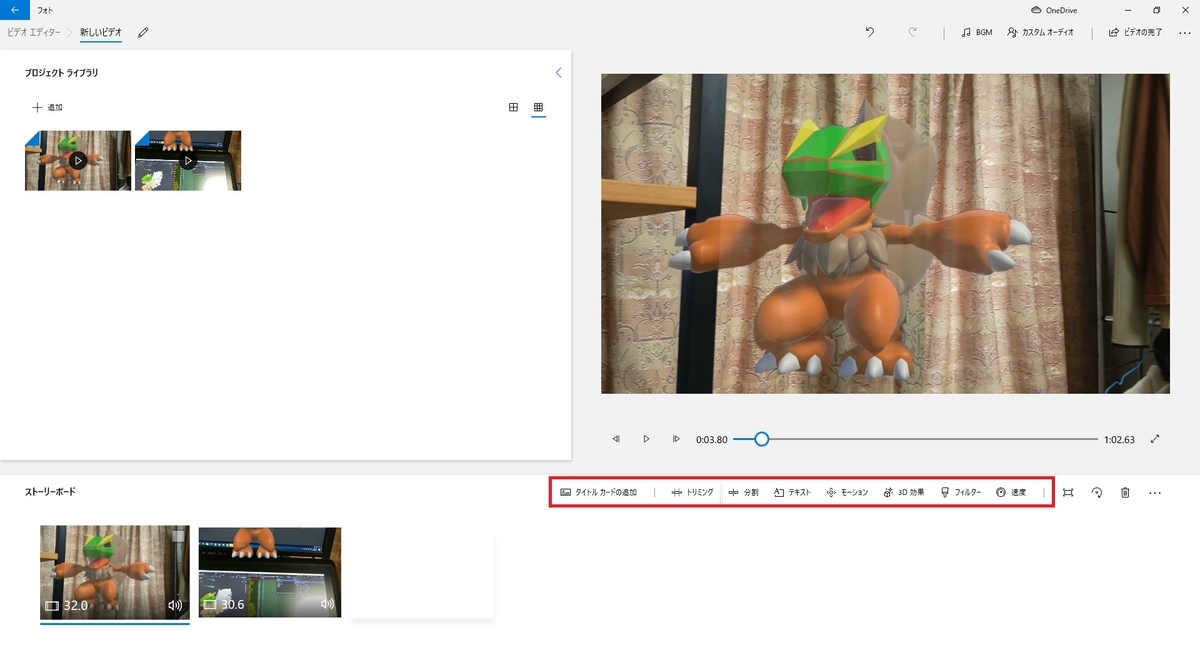Image resolution: width=1200 pixels, height=650 pixels.
Task: Open the トリミング trim tool
Action: [x=692, y=492]
